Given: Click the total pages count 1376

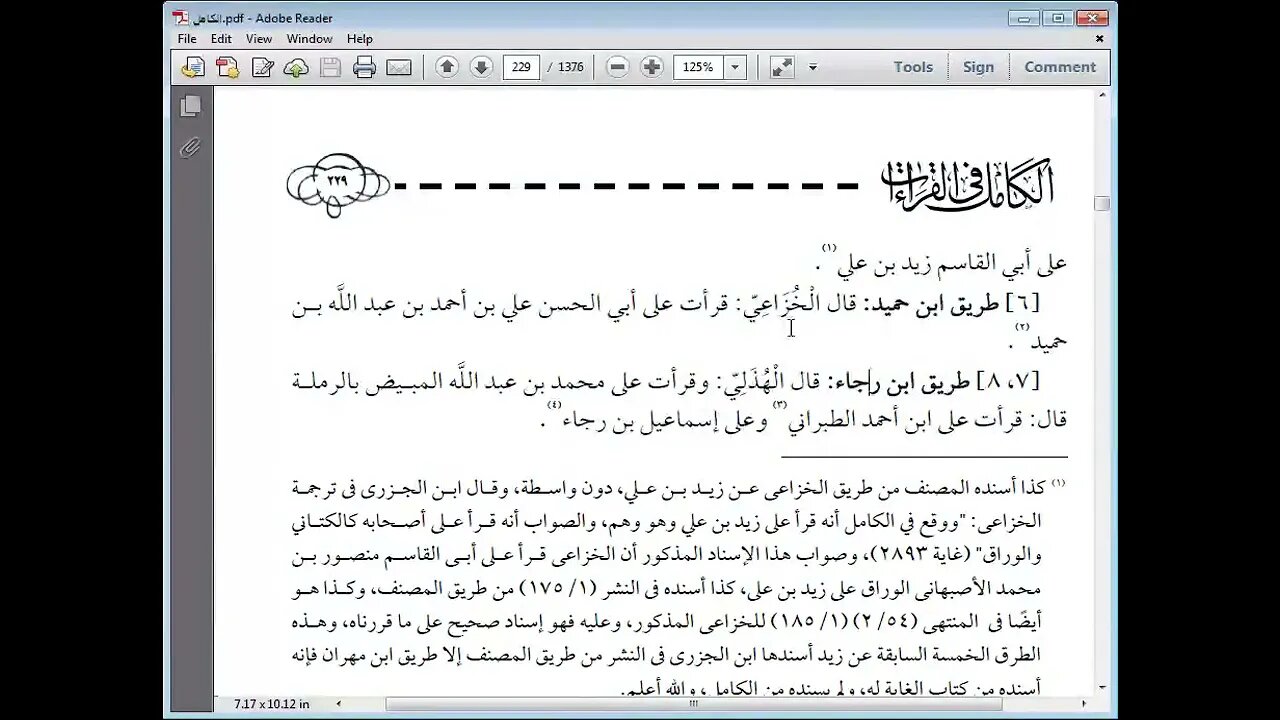Looking at the screenshot, I should point(571,67).
